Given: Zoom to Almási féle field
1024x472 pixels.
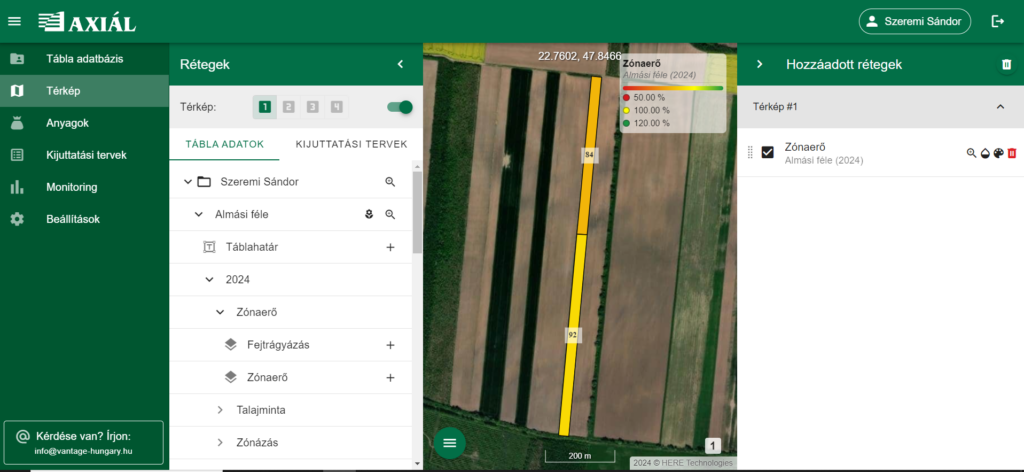Looking at the screenshot, I should [x=390, y=214].
